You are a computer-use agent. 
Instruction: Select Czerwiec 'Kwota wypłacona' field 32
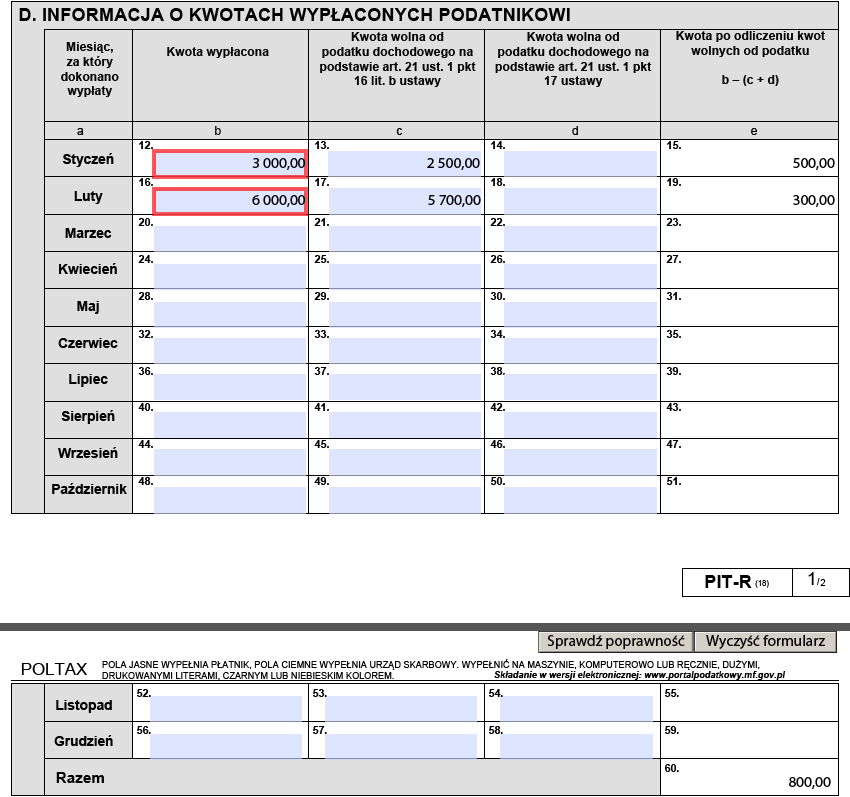coord(230,349)
